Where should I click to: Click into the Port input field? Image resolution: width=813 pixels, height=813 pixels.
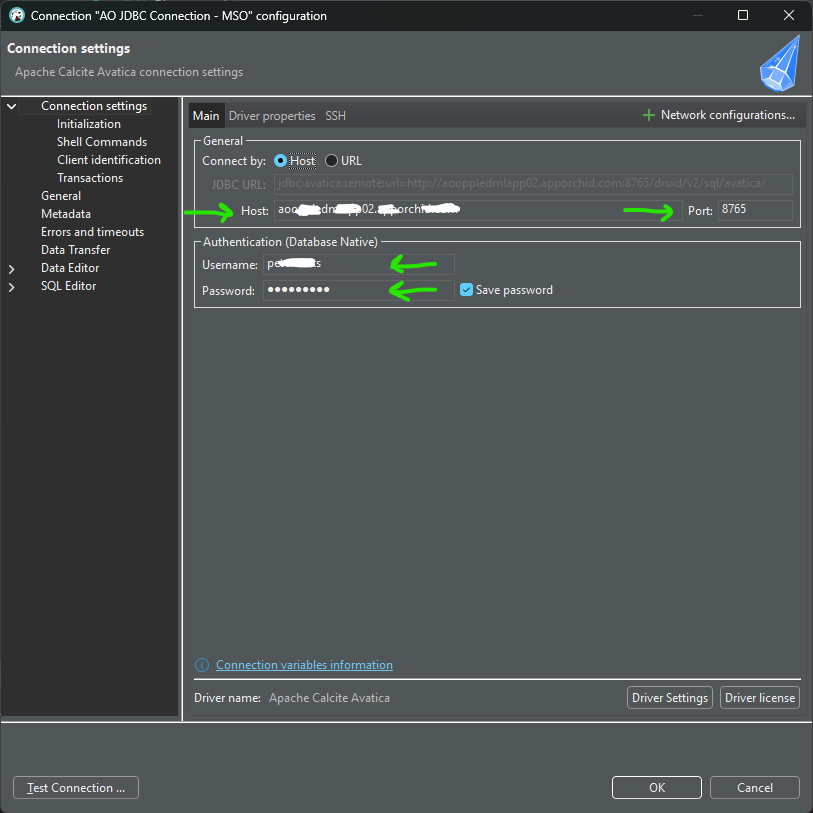point(754,210)
